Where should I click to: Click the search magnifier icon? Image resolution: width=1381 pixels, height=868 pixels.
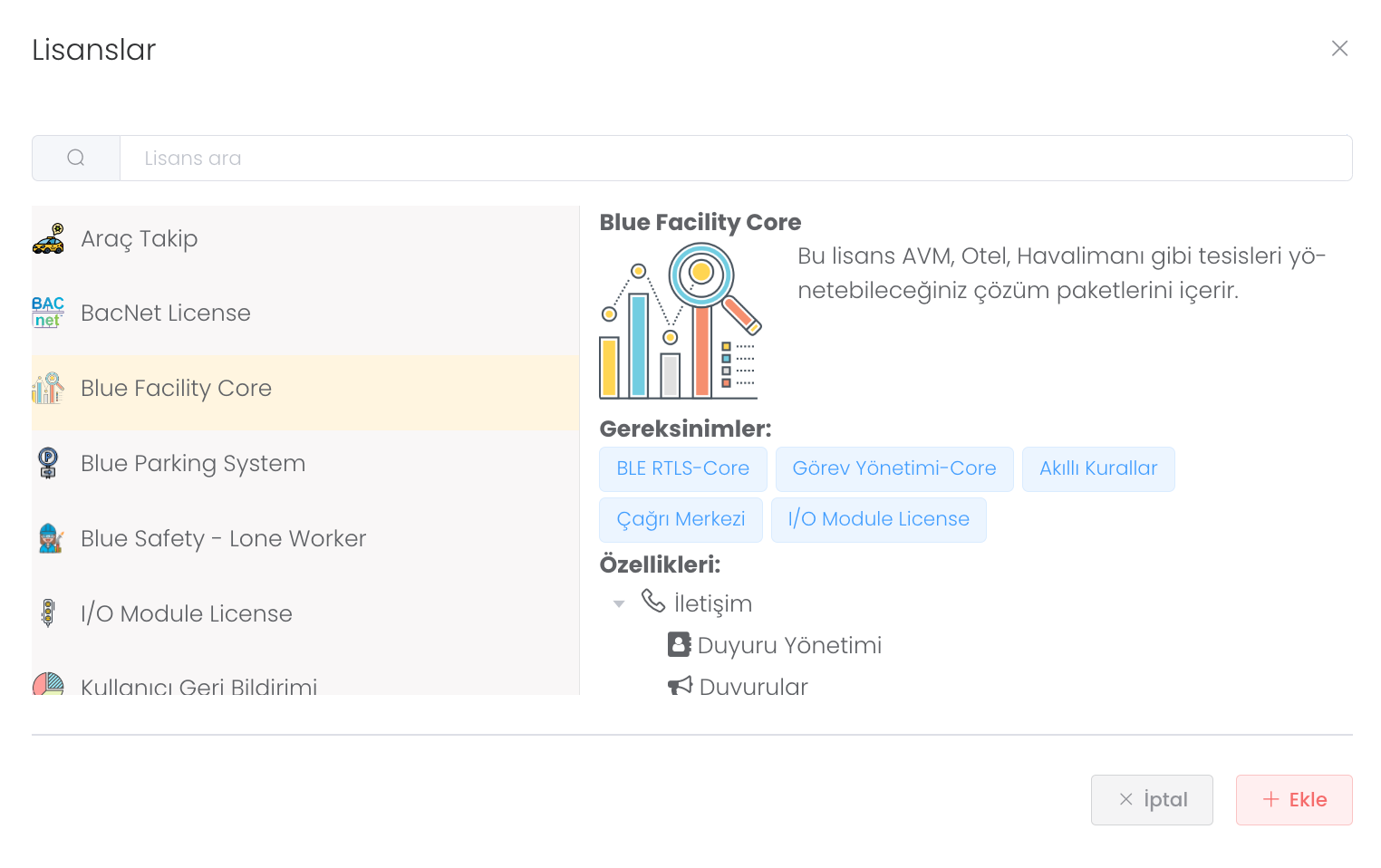pos(76,159)
